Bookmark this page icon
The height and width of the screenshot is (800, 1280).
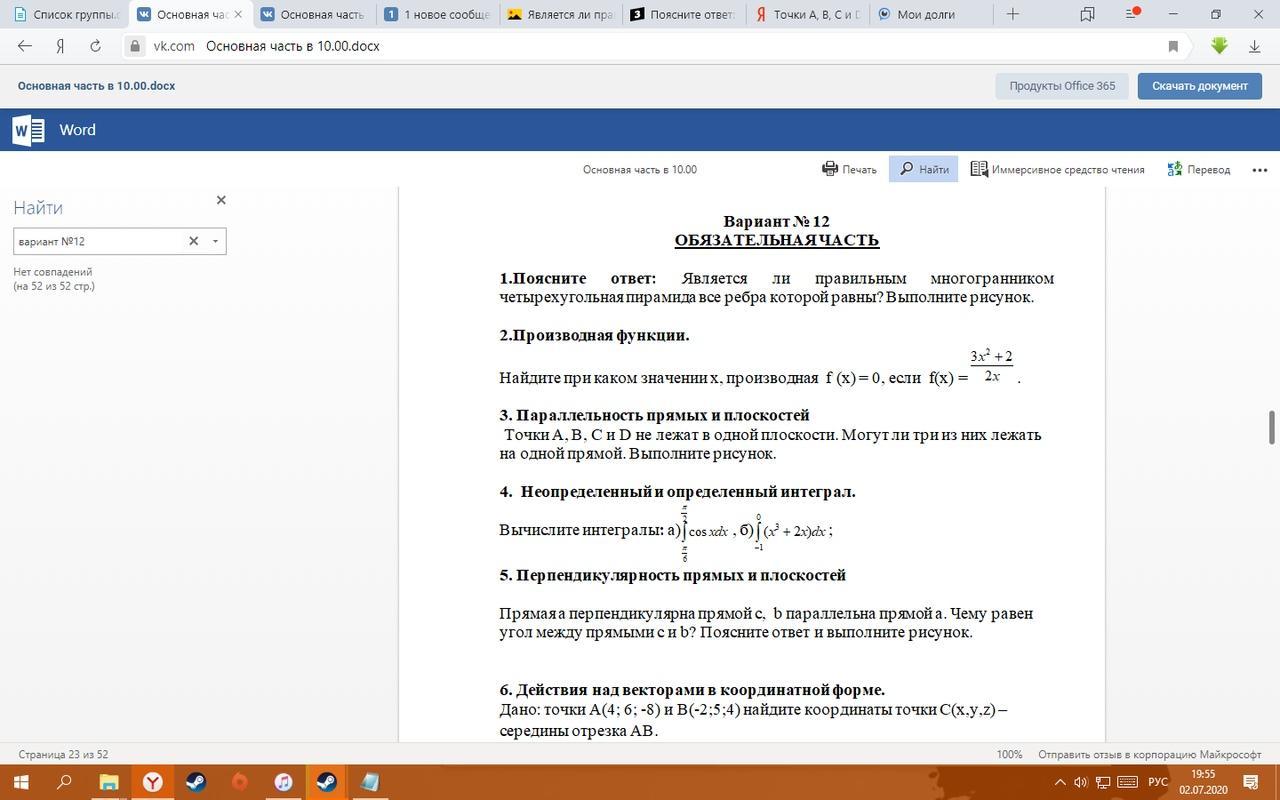1173,46
